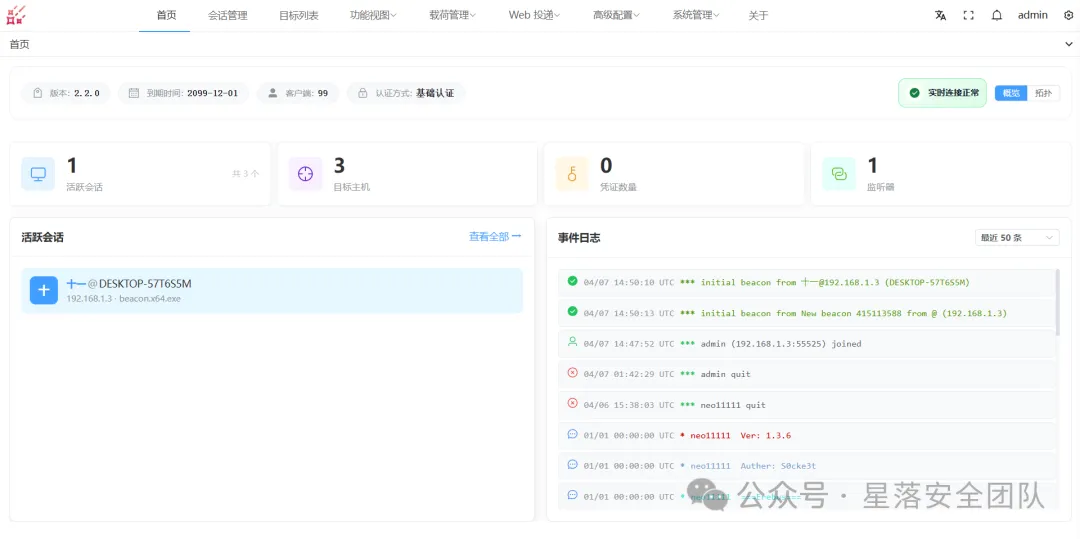
Task: Collapse the breadcrumb bar chevron at right
Action: (x=1068, y=44)
